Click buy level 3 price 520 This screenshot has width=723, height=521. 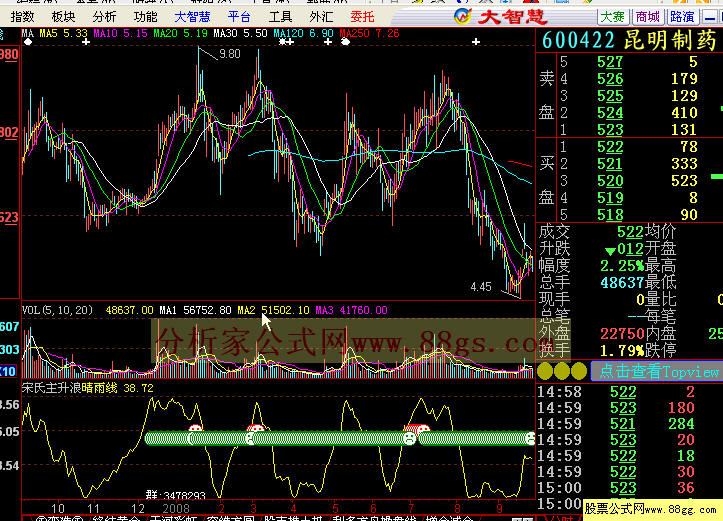click(x=610, y=181)
